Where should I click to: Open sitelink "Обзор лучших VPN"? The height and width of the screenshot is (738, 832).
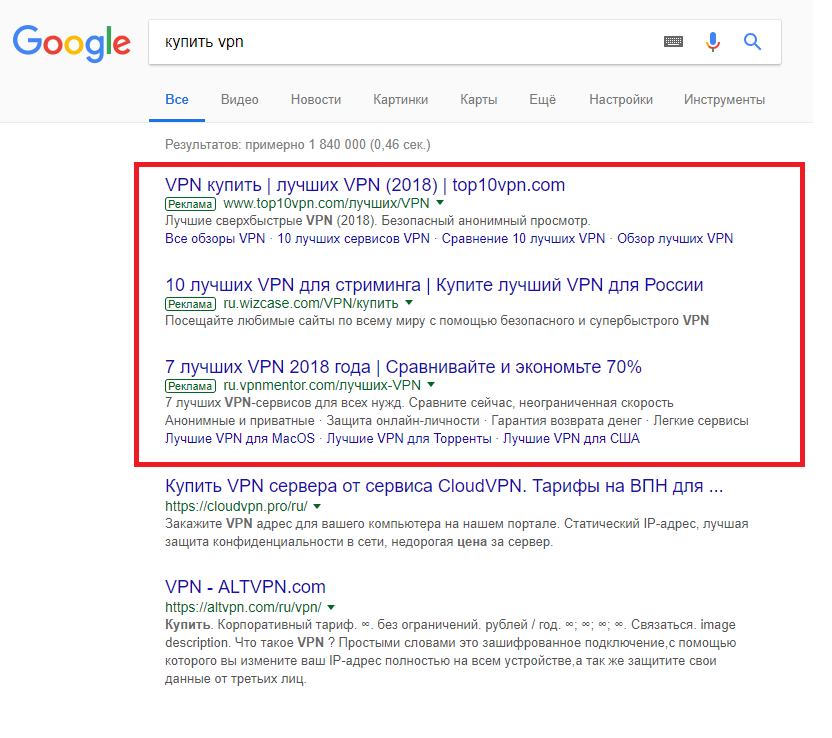pos(675,239)
